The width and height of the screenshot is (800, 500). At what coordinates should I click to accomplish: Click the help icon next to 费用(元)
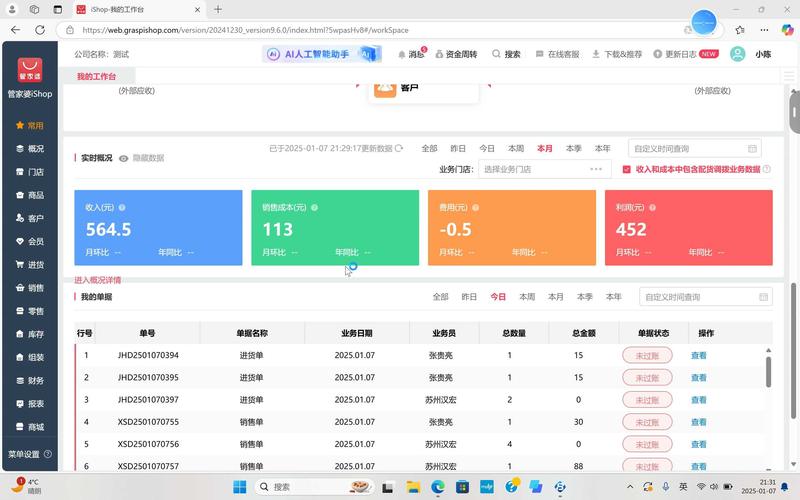pos(476,208)
